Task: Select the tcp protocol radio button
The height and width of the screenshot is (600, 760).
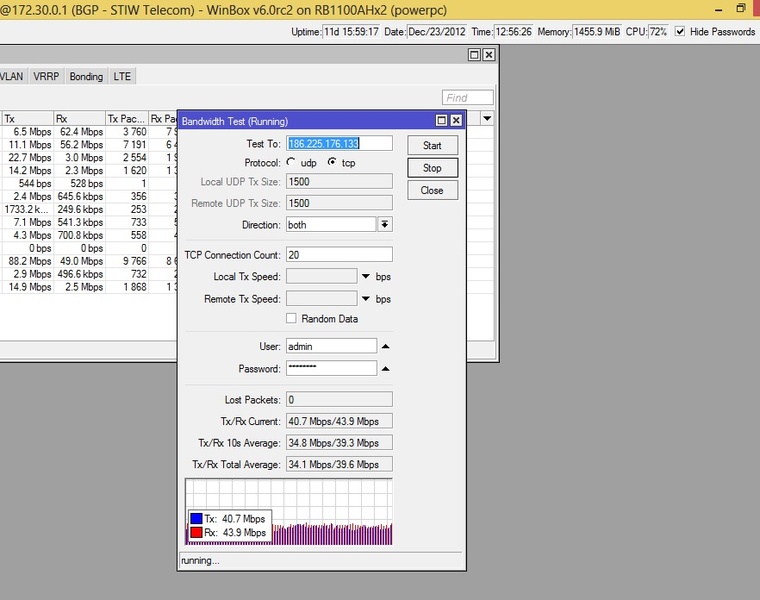Action: point(332,162)
